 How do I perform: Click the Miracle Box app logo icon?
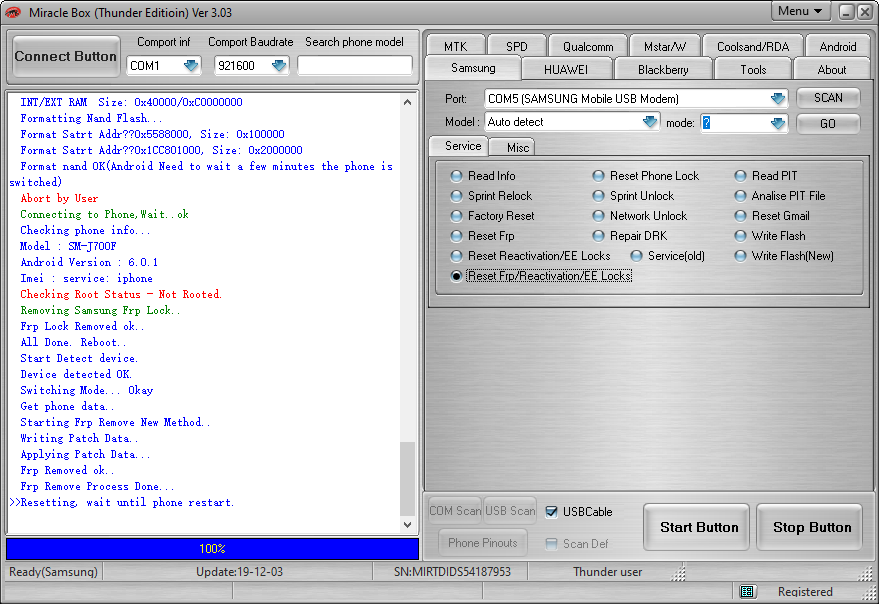tap(12, 12)
